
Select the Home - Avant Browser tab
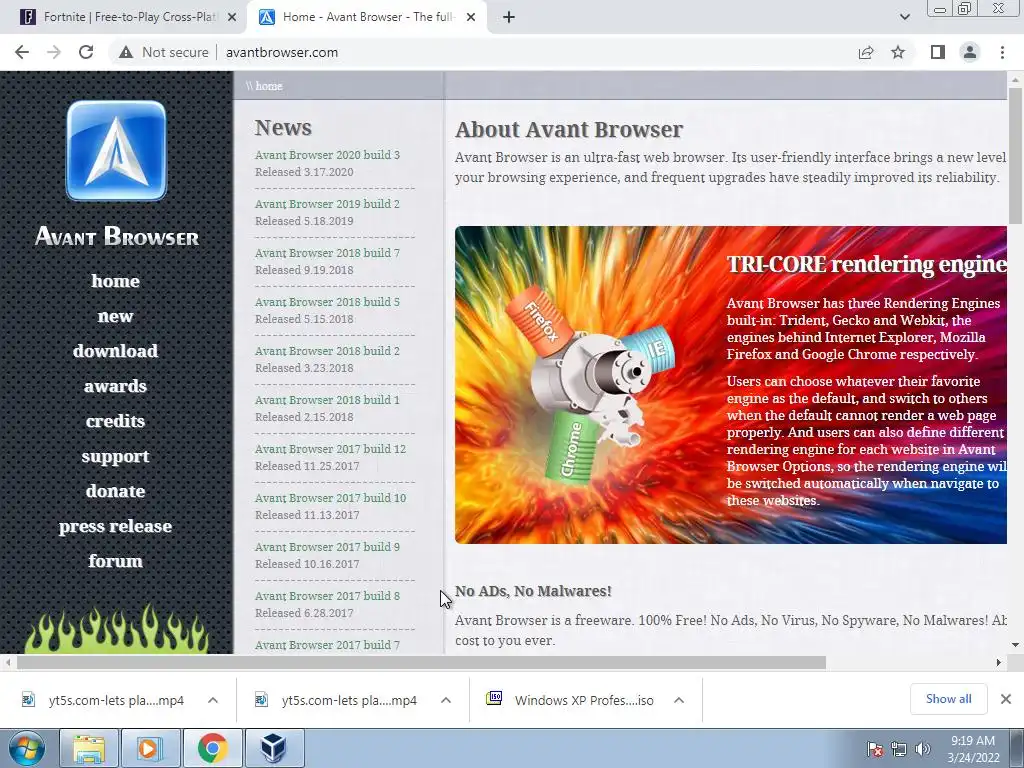coord(366,18)
